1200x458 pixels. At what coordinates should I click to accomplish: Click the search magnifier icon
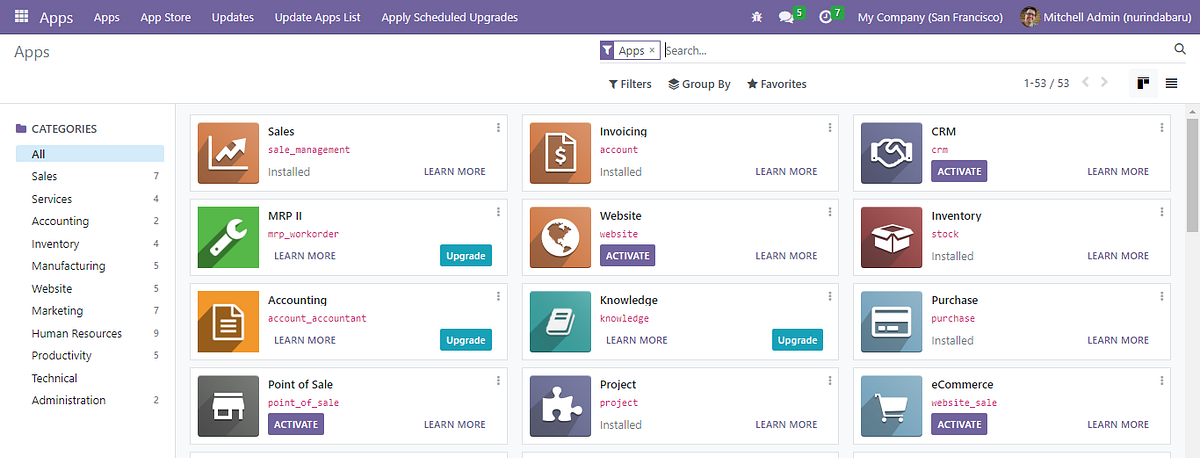[x=1179, y=50]
